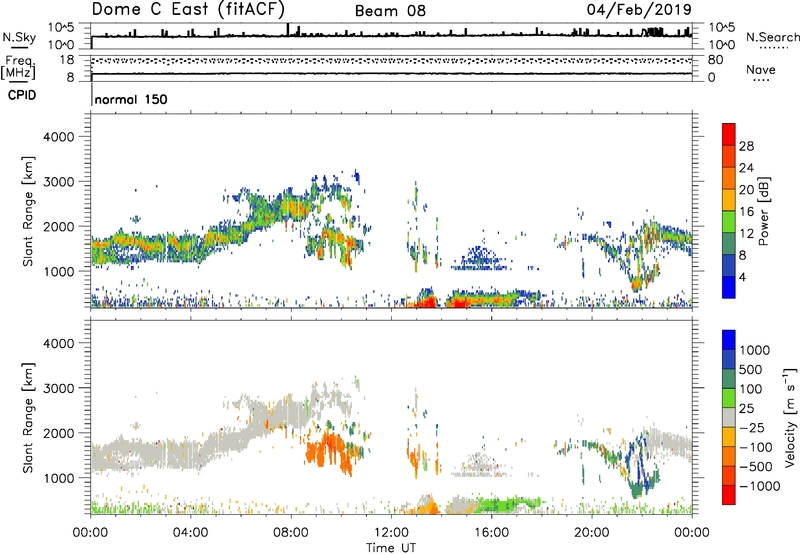This screenshot has height=554, width=800.
Task: Click the power panel "Slant Range [km]" axis title
Action: (x=28, y=211)
